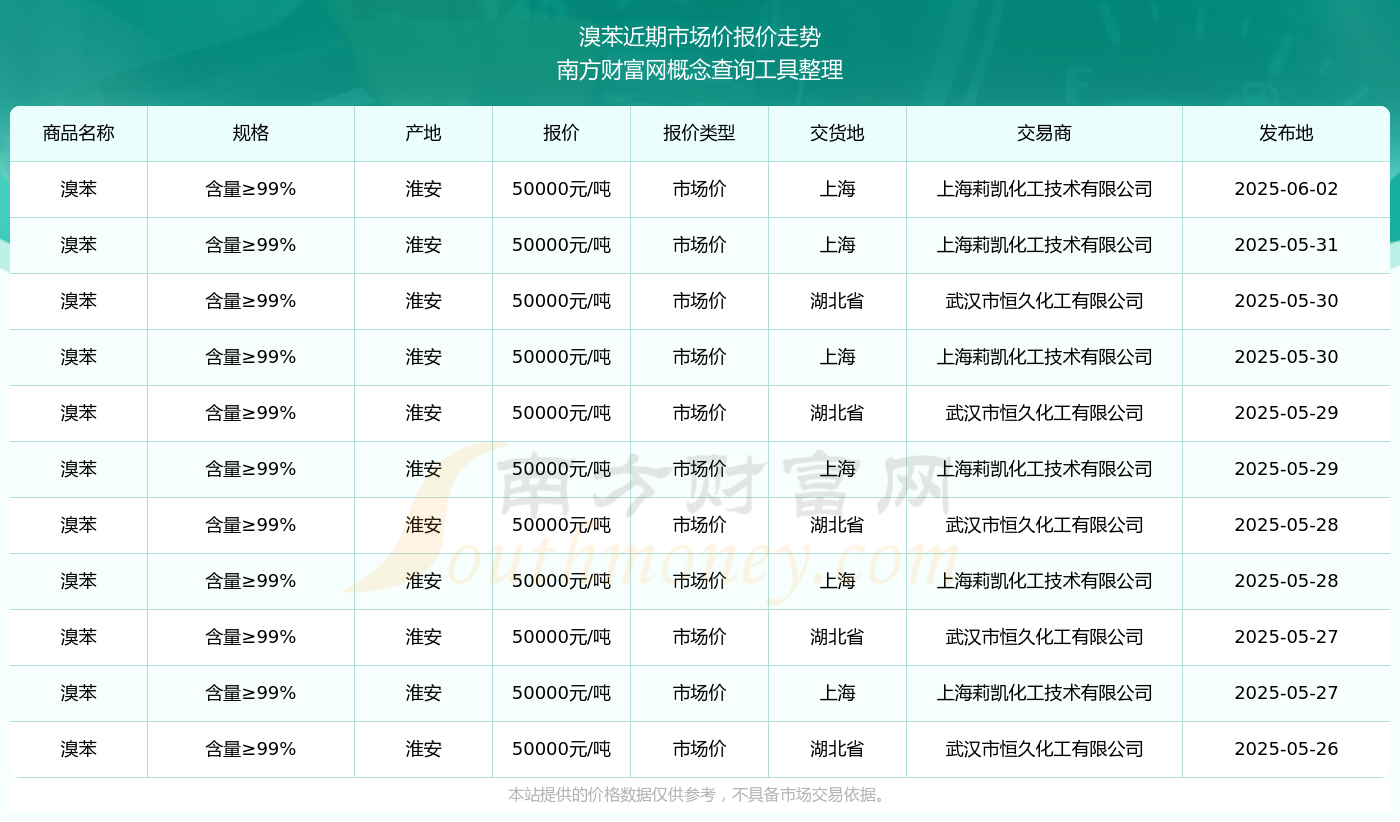Click trader 上海莉凯化工技术有限公司 in the 2025-05-30 row
Screen dimensions: 1400x822
pos(1045,357)
